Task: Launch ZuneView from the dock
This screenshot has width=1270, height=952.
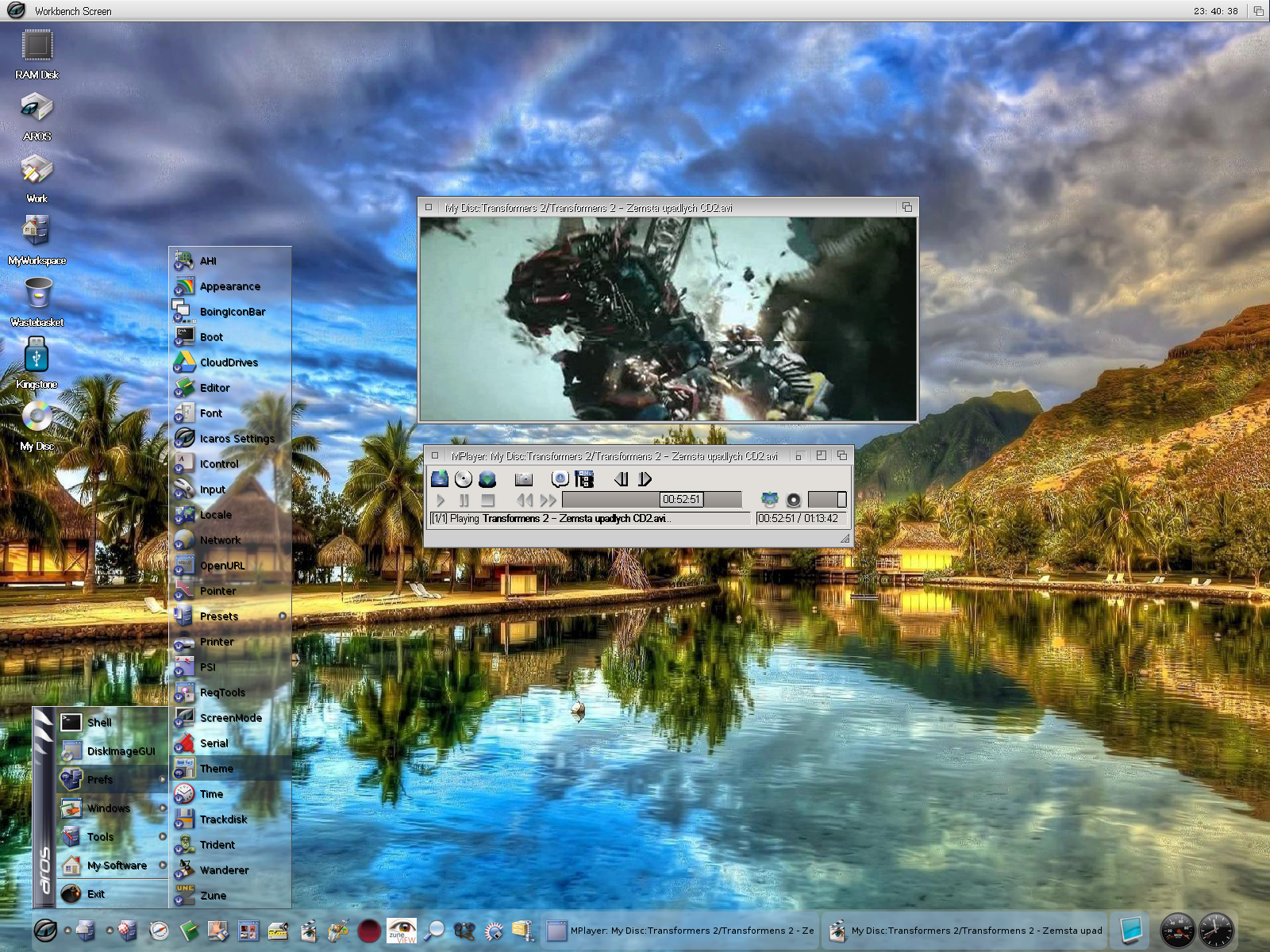Action: (x=402, y=930)
